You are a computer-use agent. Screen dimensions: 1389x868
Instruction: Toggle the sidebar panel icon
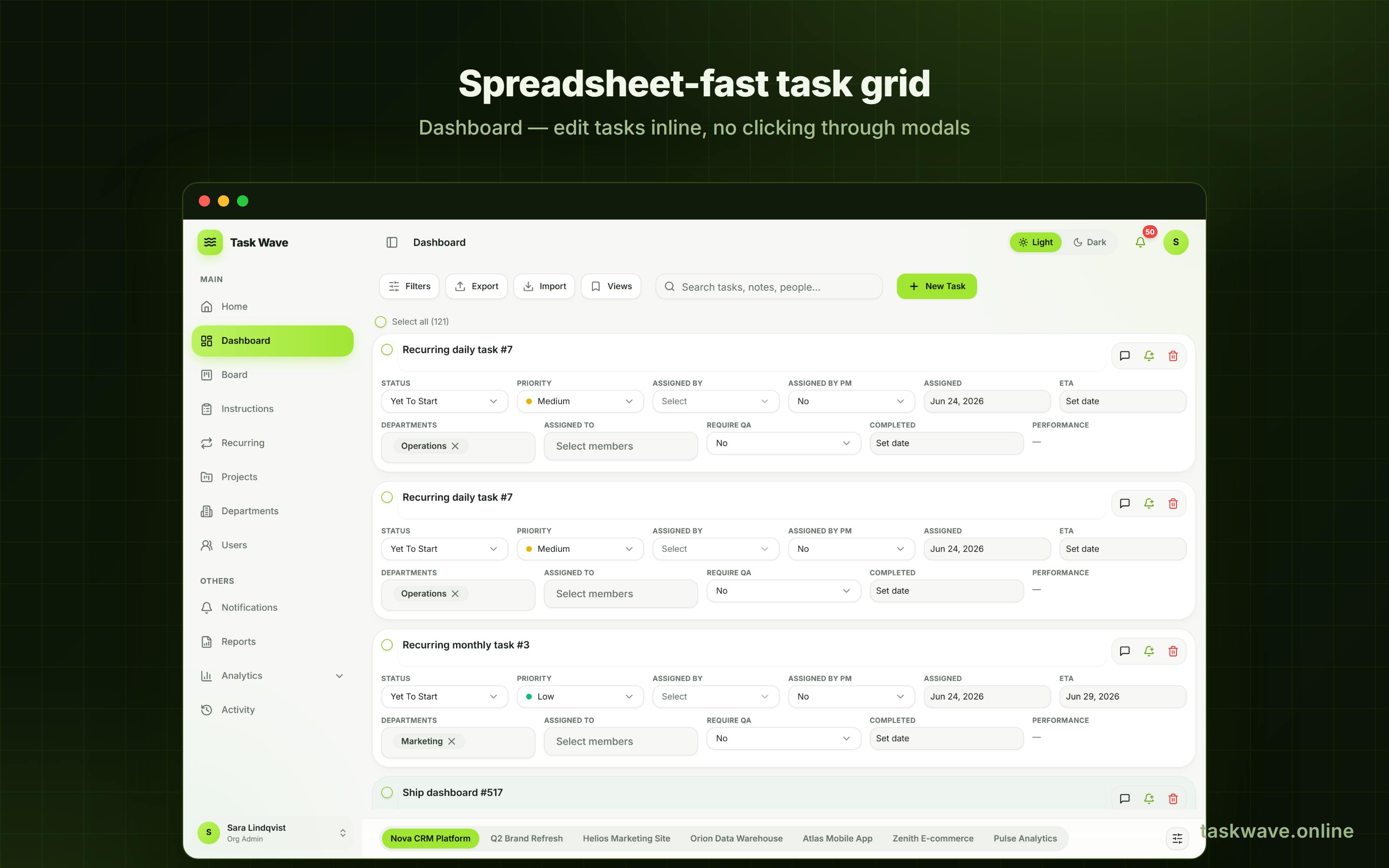click(x=392, y=242)
